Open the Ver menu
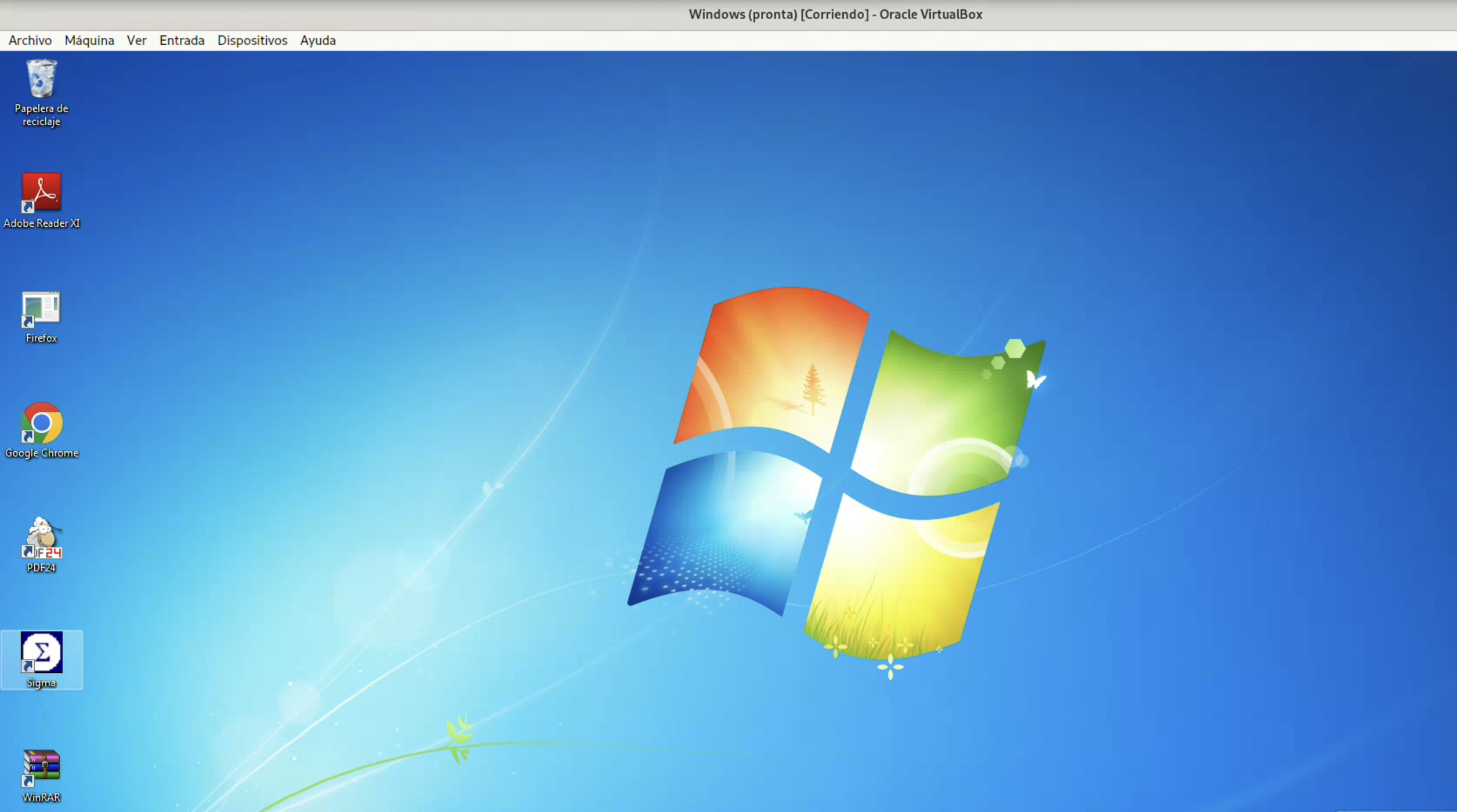Image resolution: width=1457 pixels, height=812 pixels. click(137, 41)
